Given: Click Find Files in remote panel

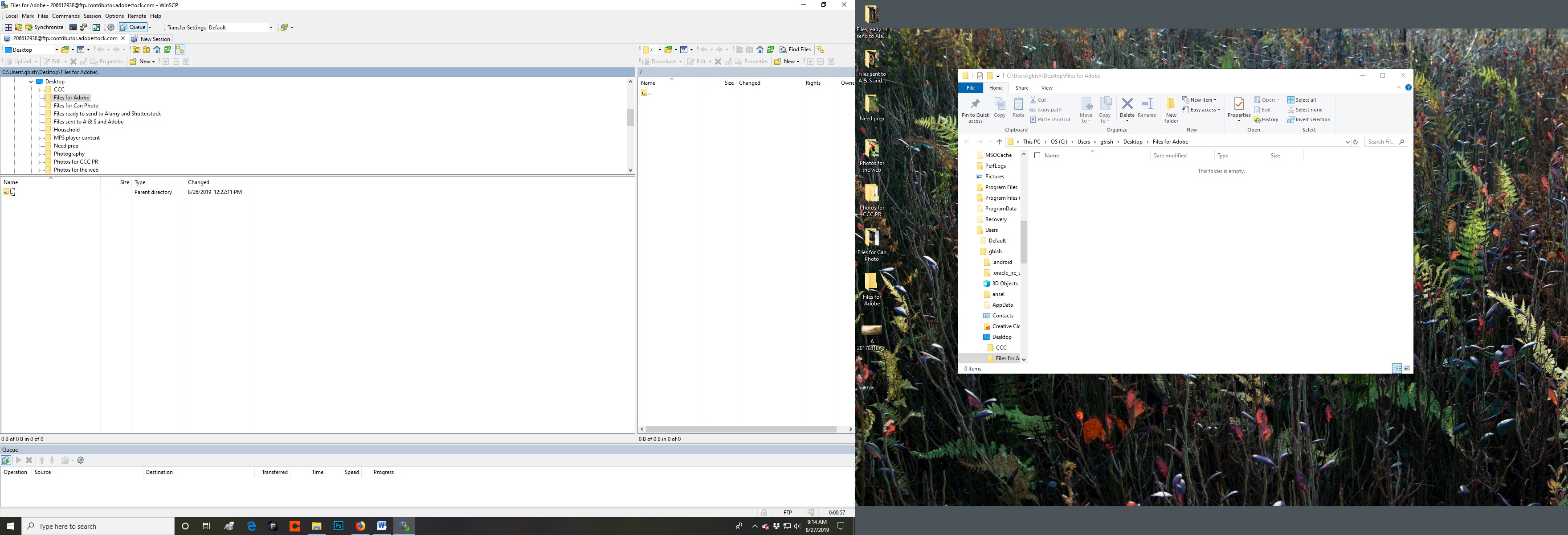Looking at the screenshot, I should [795, 50].
